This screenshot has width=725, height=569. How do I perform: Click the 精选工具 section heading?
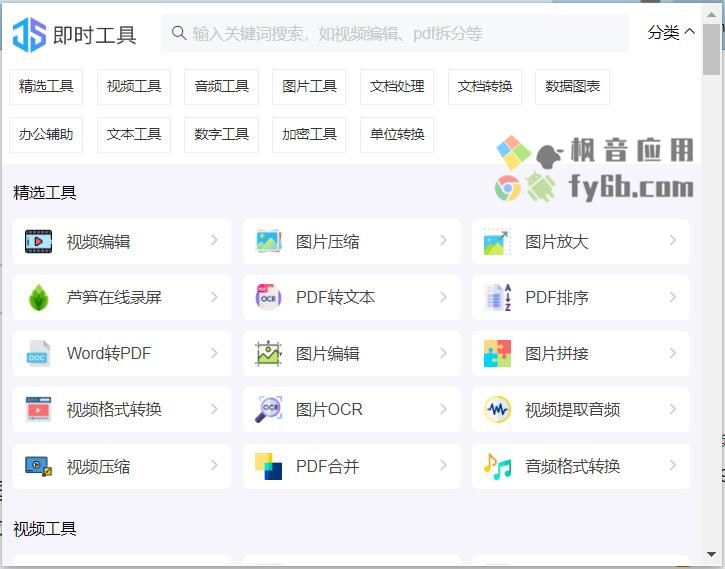click(x=45, y=192)
